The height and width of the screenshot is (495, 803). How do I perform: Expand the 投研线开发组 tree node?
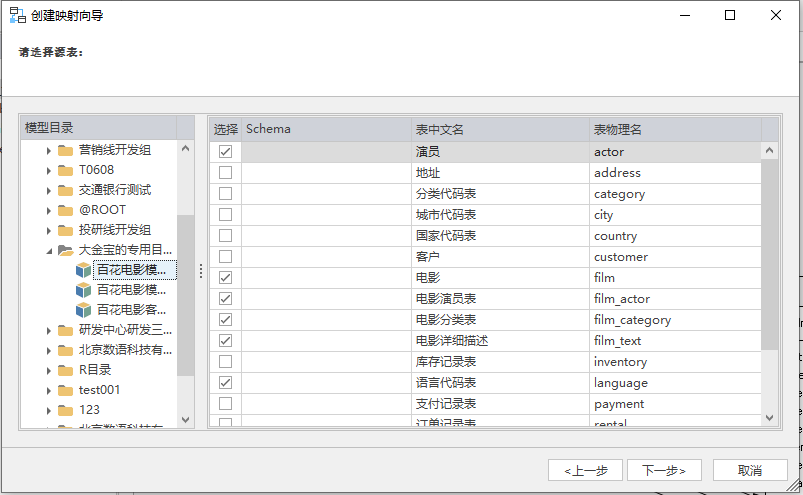tap(49, 230)
